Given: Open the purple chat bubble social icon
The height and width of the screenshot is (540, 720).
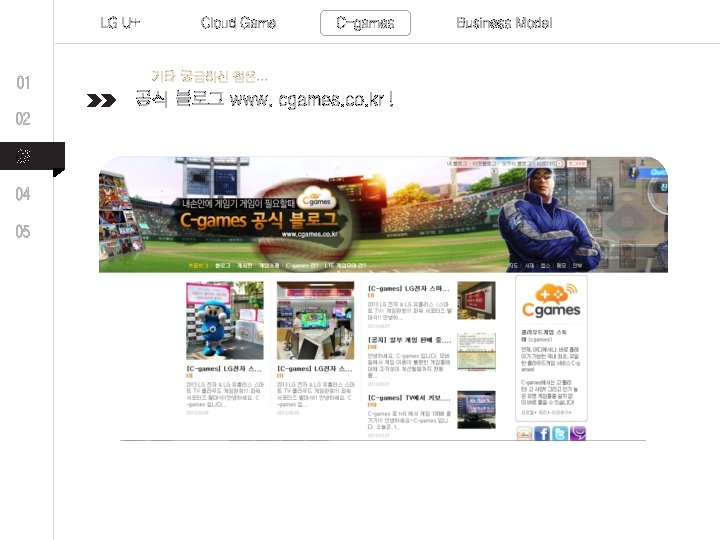Looking at the screenshot, I should click(x=578, y=433).
